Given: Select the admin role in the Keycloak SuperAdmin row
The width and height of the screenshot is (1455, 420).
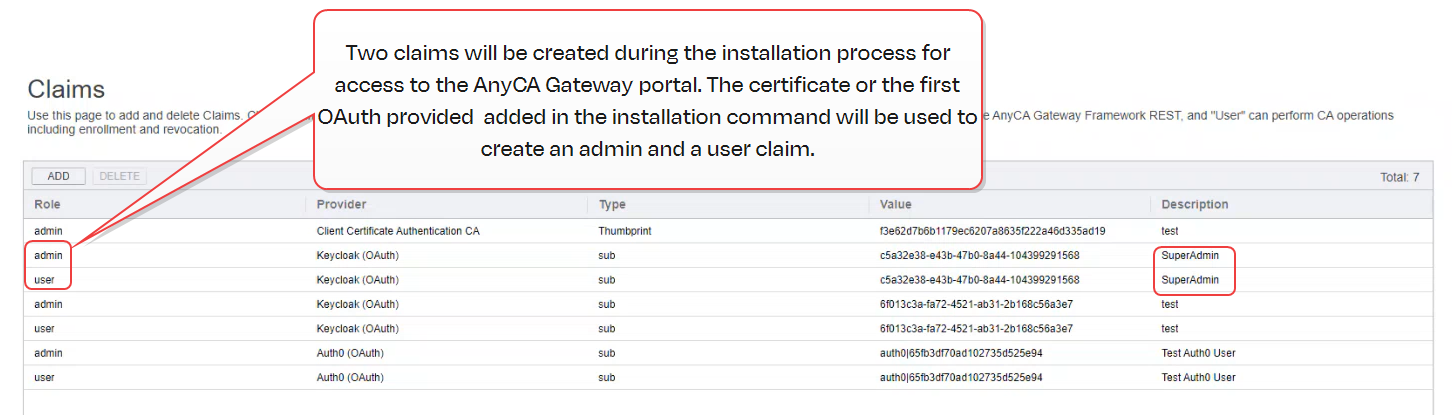Looking at the screenshot, I should (x=48, y=256).
